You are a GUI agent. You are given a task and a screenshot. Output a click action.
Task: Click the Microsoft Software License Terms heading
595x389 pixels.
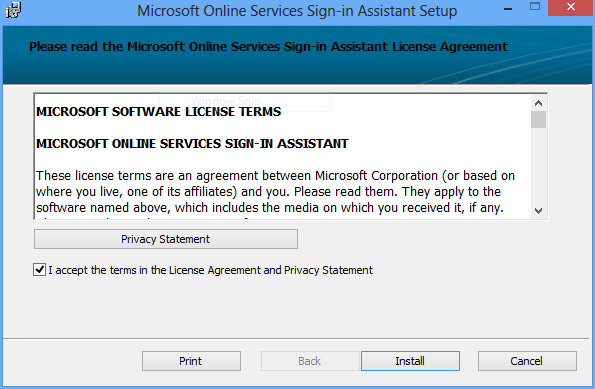point(159,112)
